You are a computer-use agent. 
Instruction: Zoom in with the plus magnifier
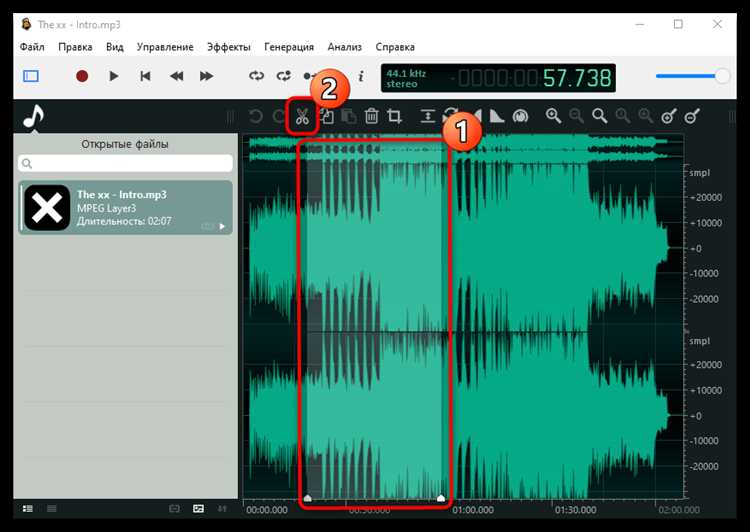click(553, 116)
